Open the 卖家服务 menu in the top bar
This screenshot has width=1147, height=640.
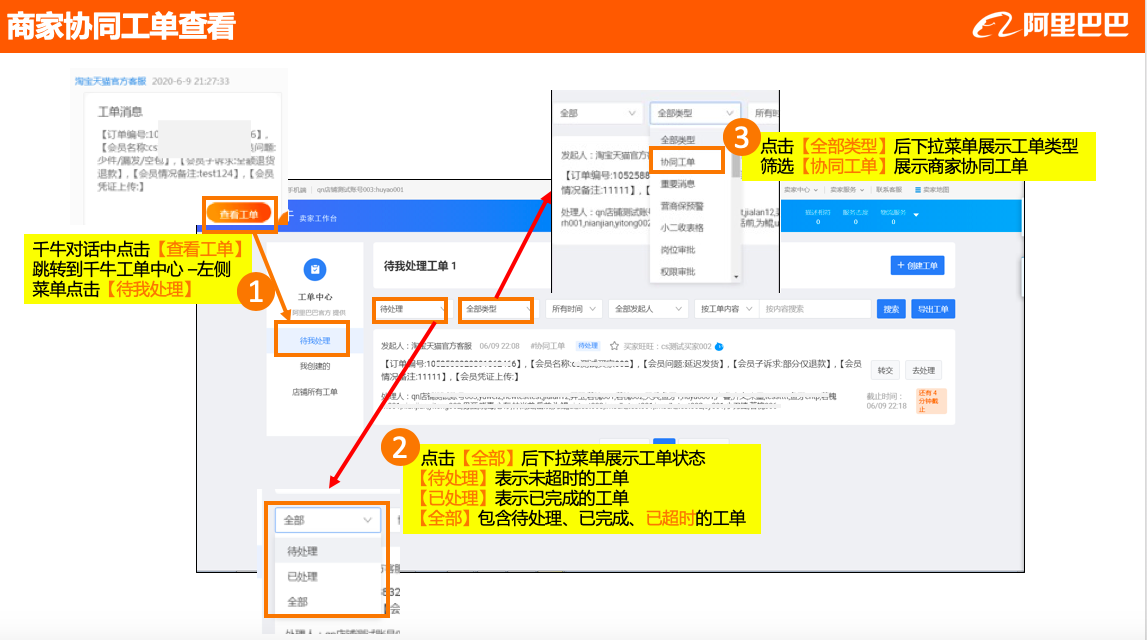[847, 190]
